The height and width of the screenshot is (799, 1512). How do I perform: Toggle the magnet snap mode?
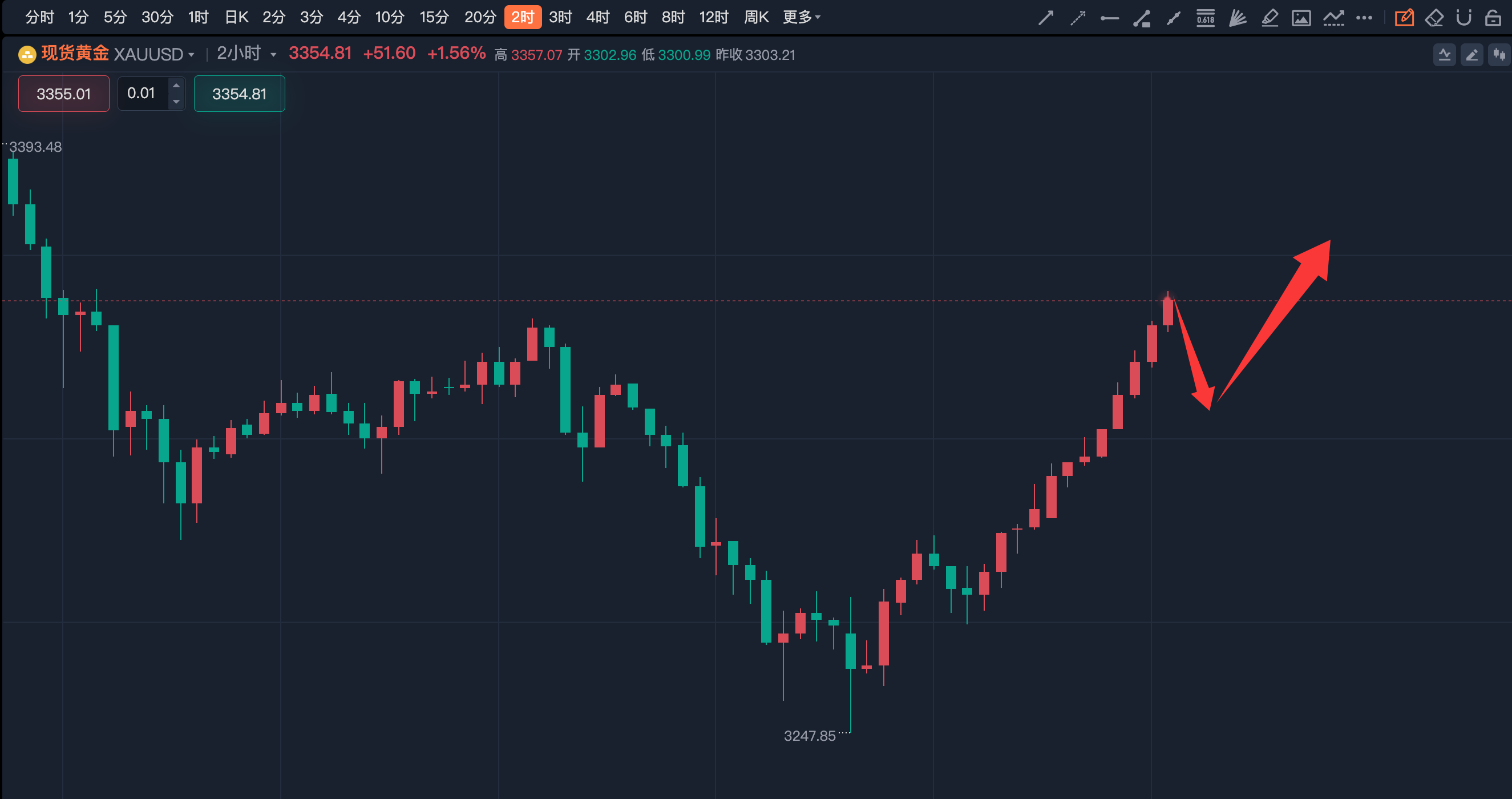point(1464,18)
